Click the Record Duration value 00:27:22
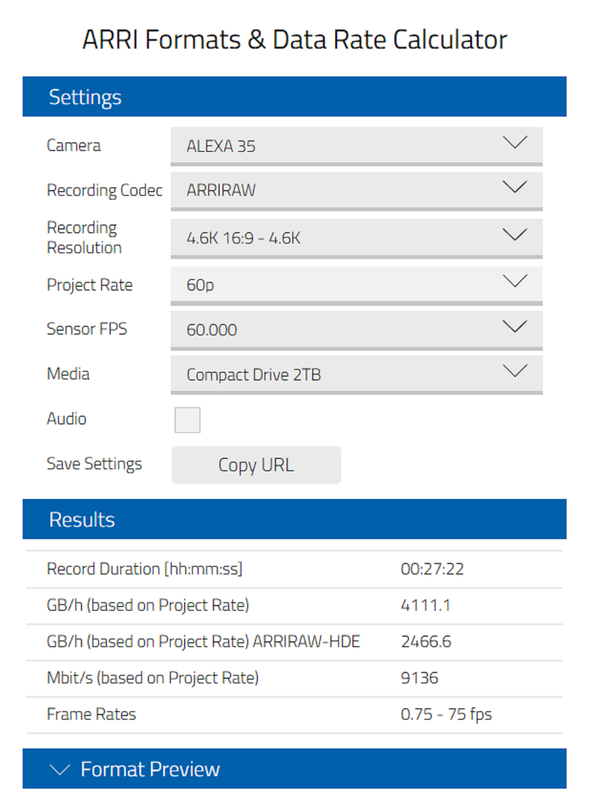The height and width of the screenshot is (800, 595). [432, 569]
